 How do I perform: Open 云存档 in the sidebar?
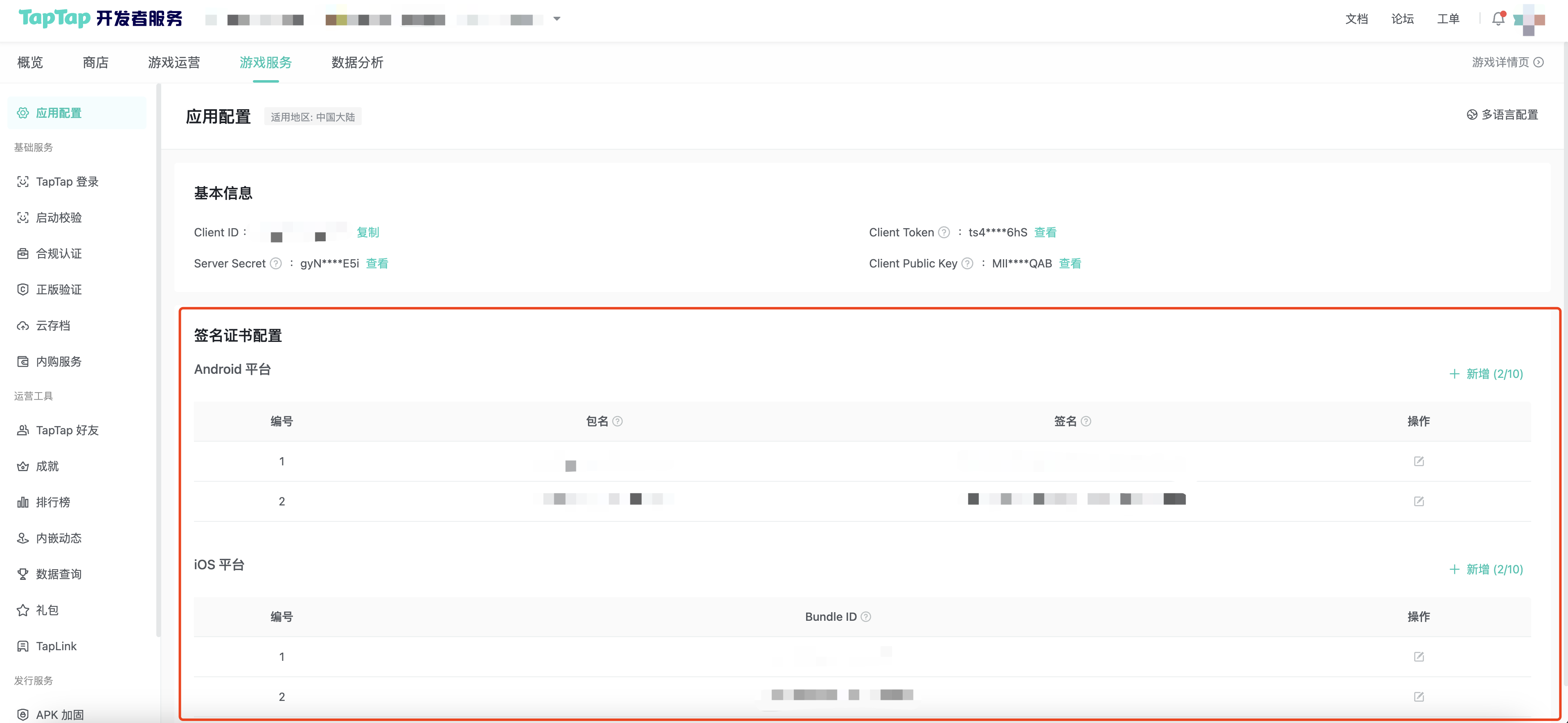(53, 326)
